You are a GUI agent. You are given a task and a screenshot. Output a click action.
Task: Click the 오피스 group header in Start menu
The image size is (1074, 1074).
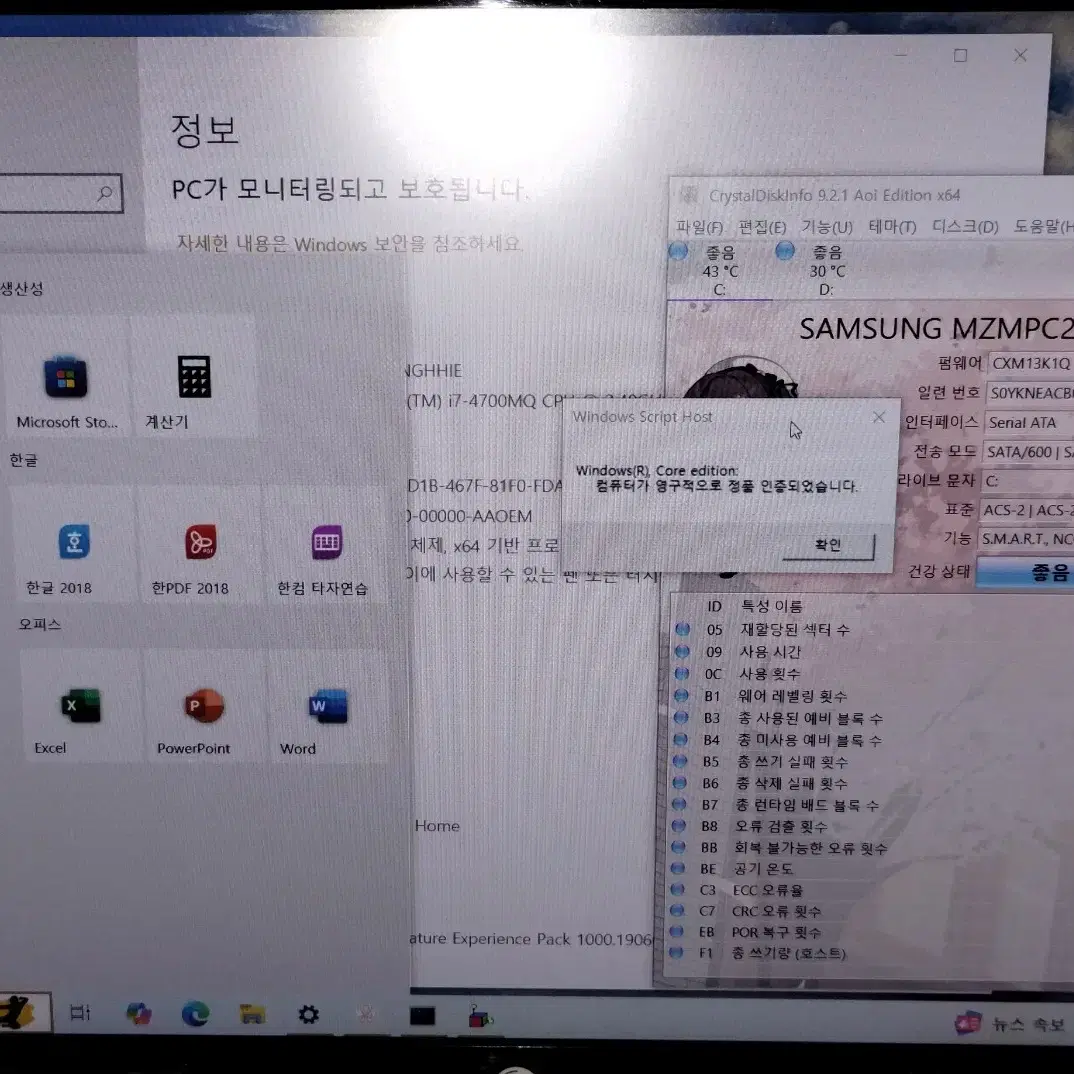pyautogui.click(x=40, y=624)
